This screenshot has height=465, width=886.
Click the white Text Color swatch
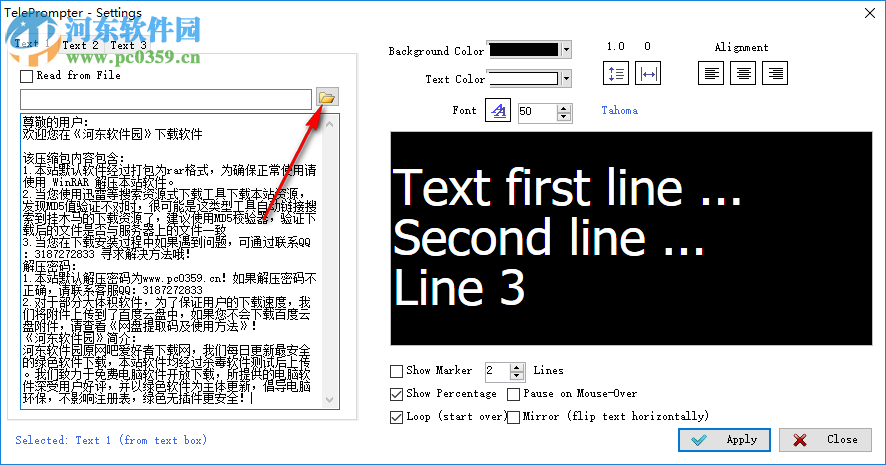524,79
